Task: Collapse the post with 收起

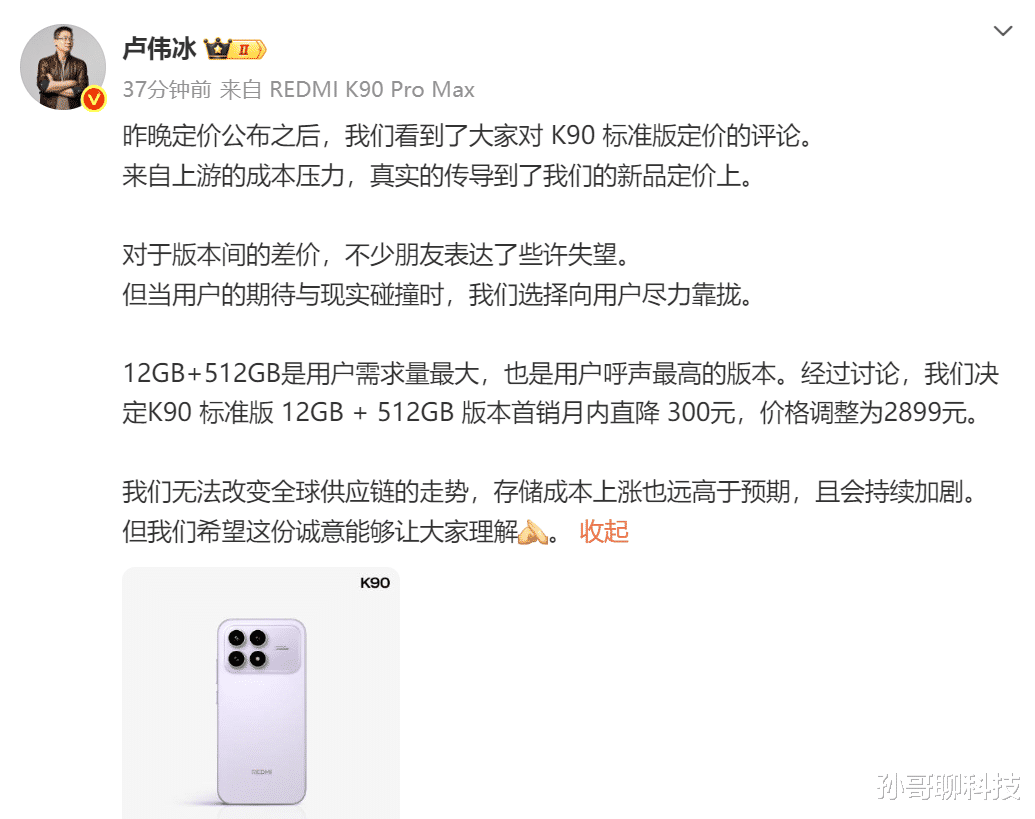Action: 604,532
